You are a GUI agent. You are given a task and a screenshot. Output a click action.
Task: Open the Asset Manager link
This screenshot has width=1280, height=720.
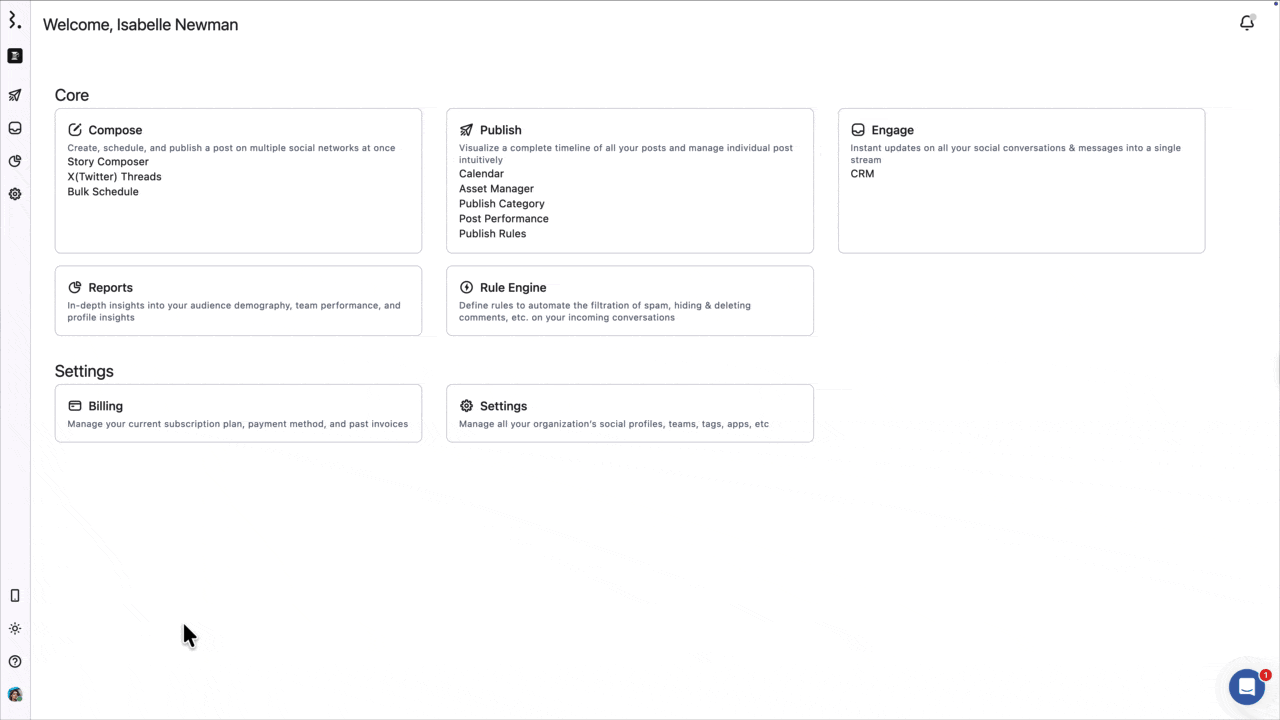[496, 188]
